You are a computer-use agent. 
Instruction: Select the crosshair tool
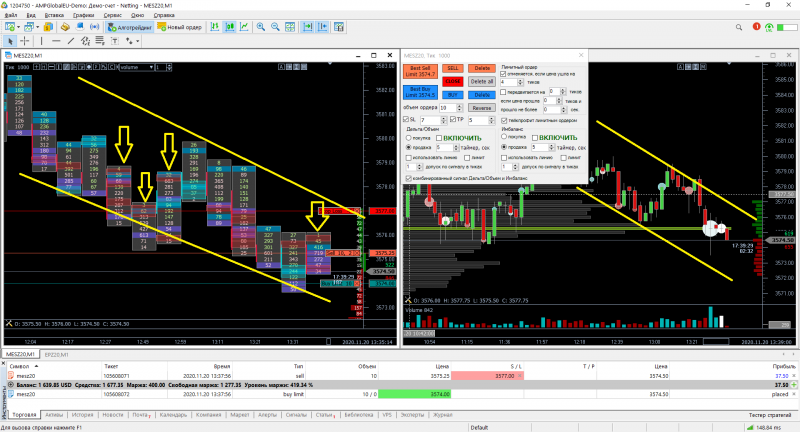pyautogui.click(x=24, y=41)
